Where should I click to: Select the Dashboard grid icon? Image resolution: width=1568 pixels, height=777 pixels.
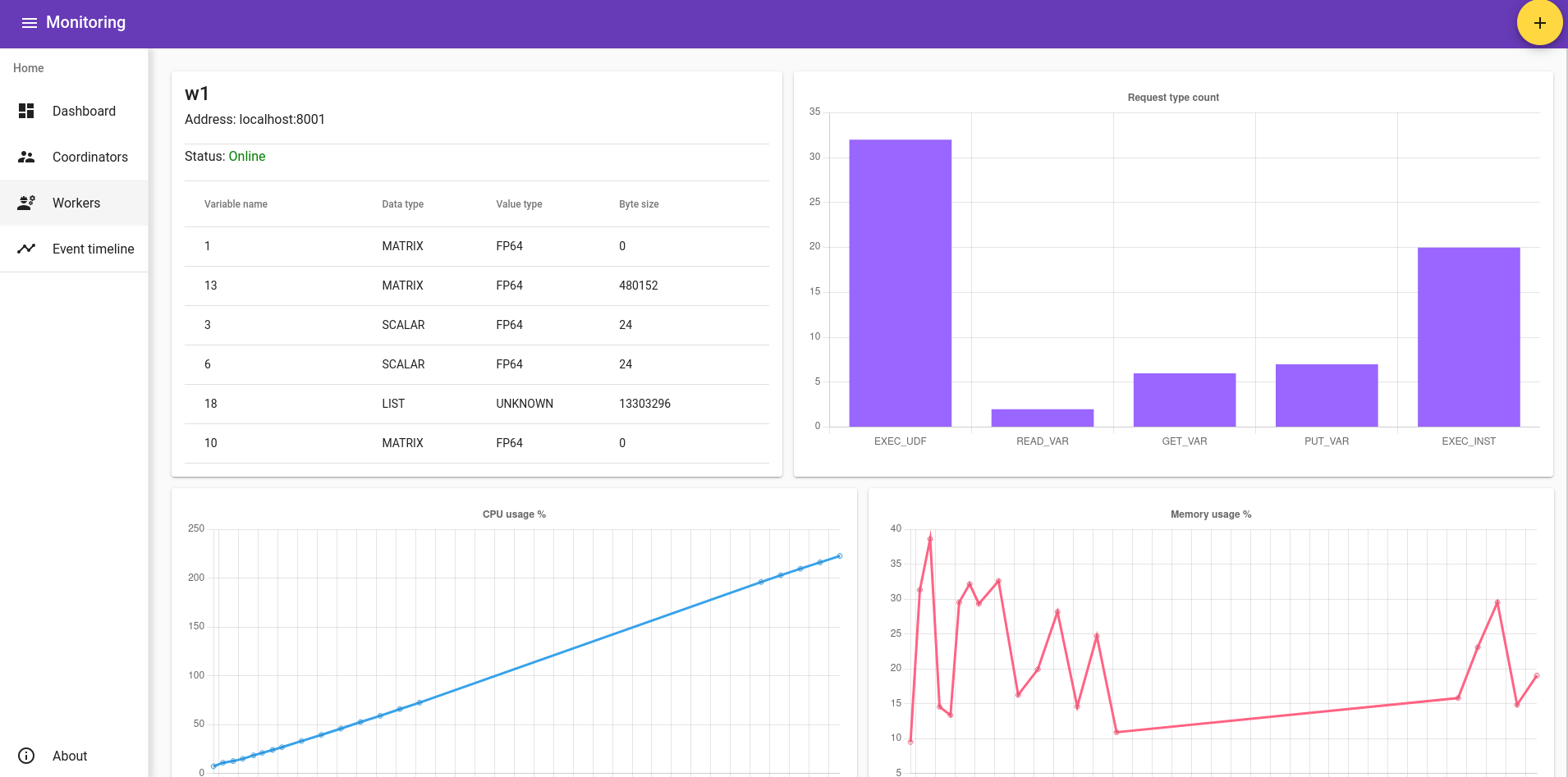click(26, 111)
